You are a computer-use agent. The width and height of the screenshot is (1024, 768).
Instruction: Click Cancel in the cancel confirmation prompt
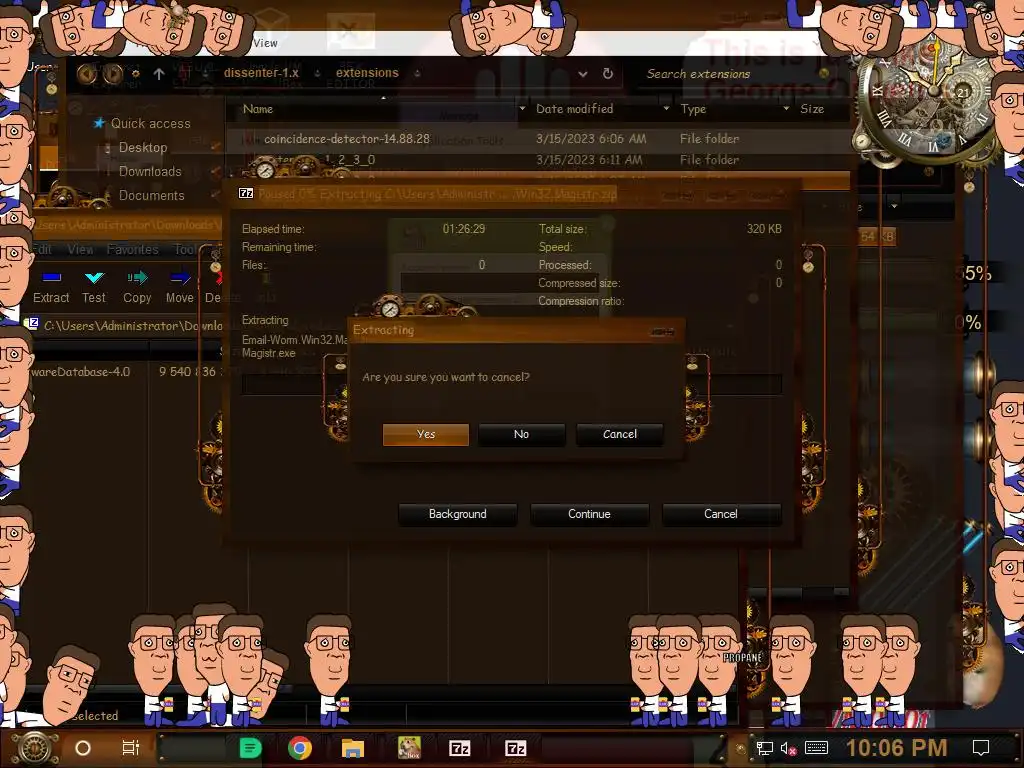[x=620, y=434]
